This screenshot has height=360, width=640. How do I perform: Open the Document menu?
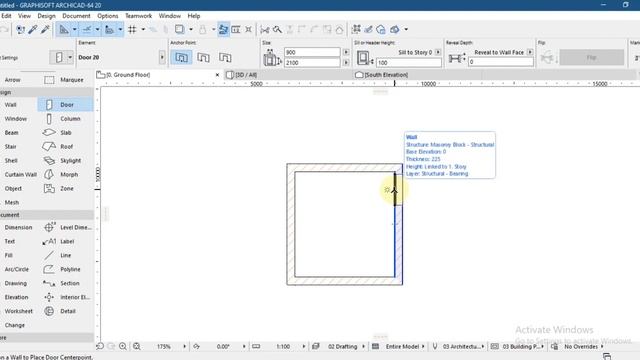coord(76,16)
